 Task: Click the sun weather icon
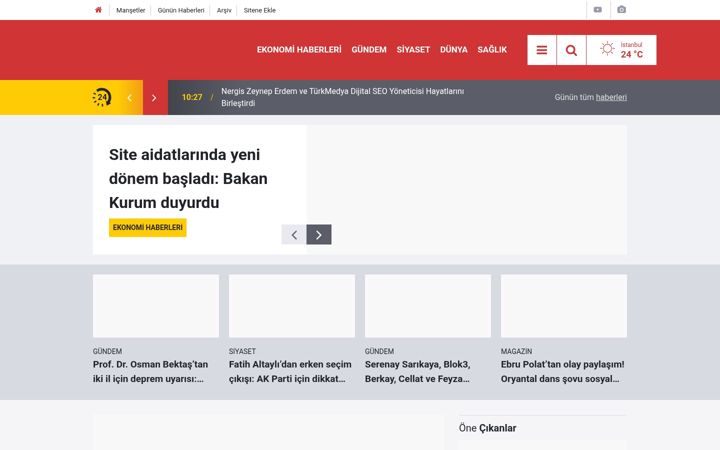(x=607, y=49)
